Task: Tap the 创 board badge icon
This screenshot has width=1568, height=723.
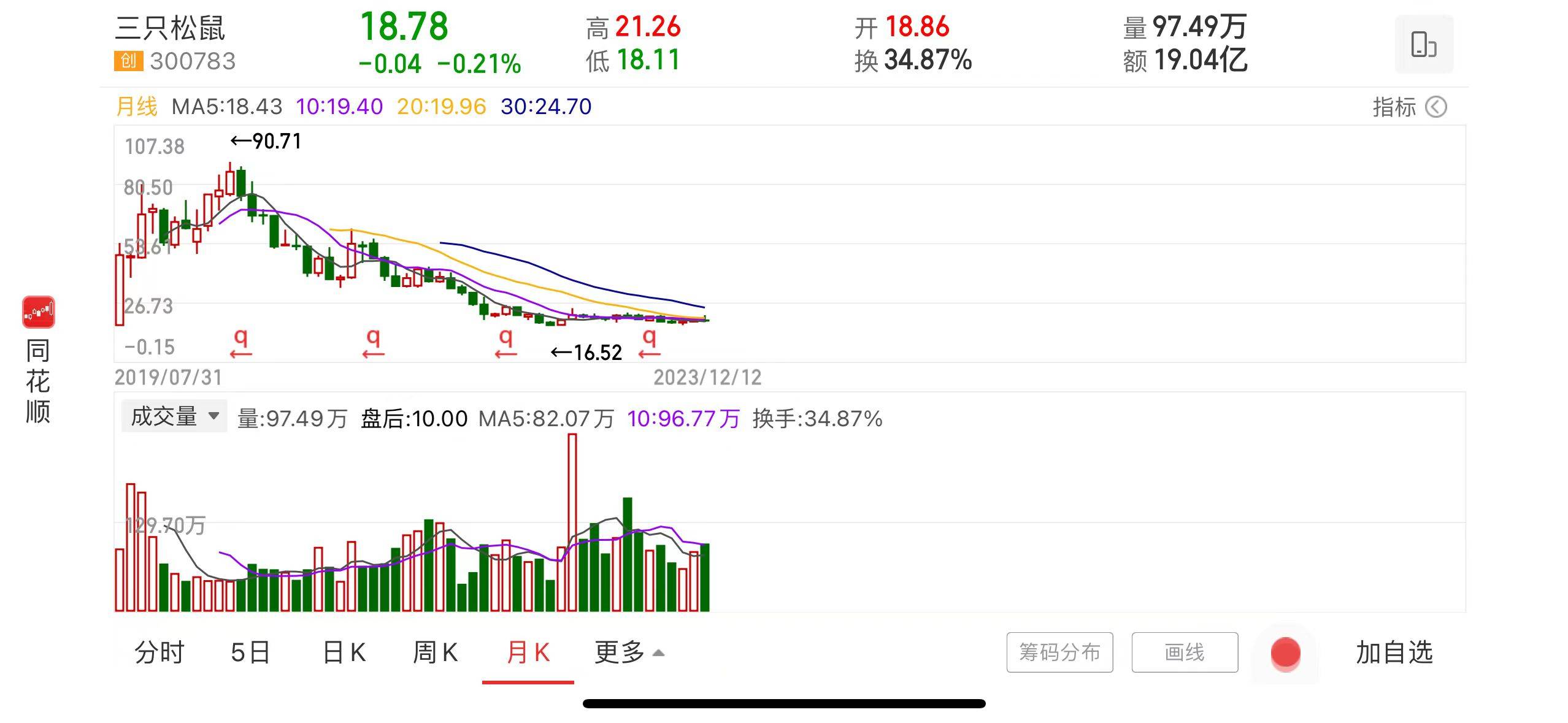Action: [x=128, y=61]
